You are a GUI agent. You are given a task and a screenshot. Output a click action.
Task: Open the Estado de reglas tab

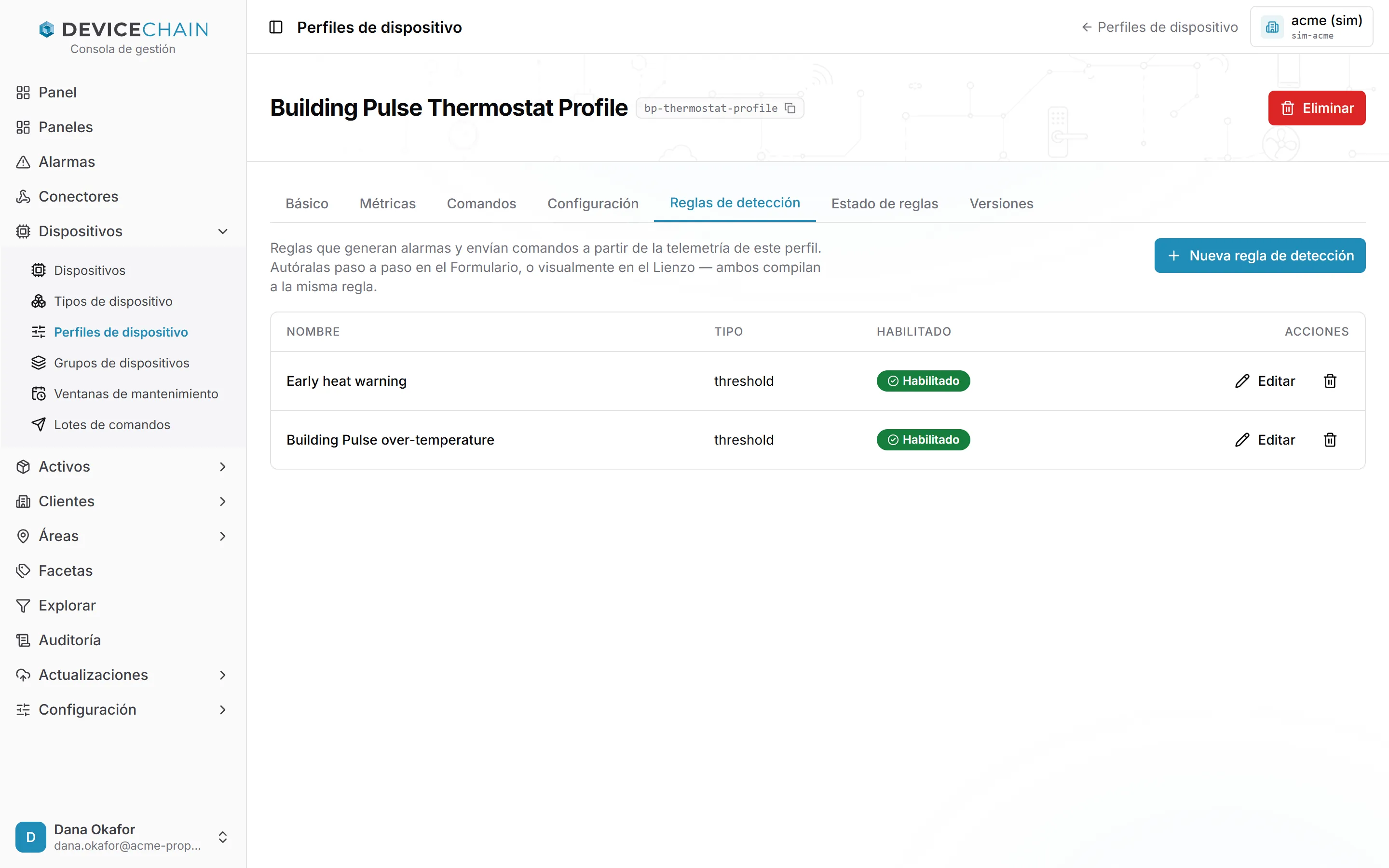coord(885,203)
